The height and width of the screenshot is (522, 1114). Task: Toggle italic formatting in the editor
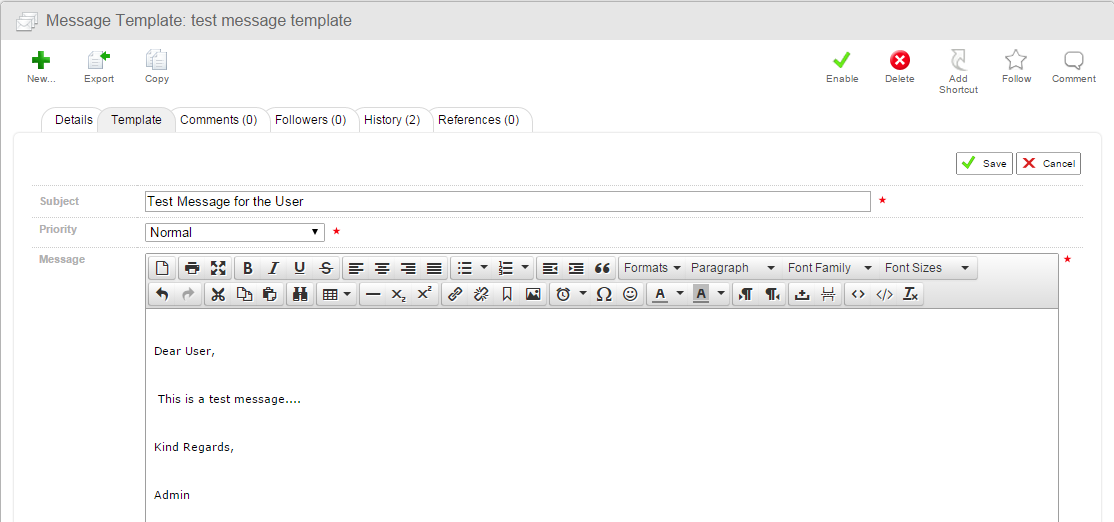[x=273, y=268]
